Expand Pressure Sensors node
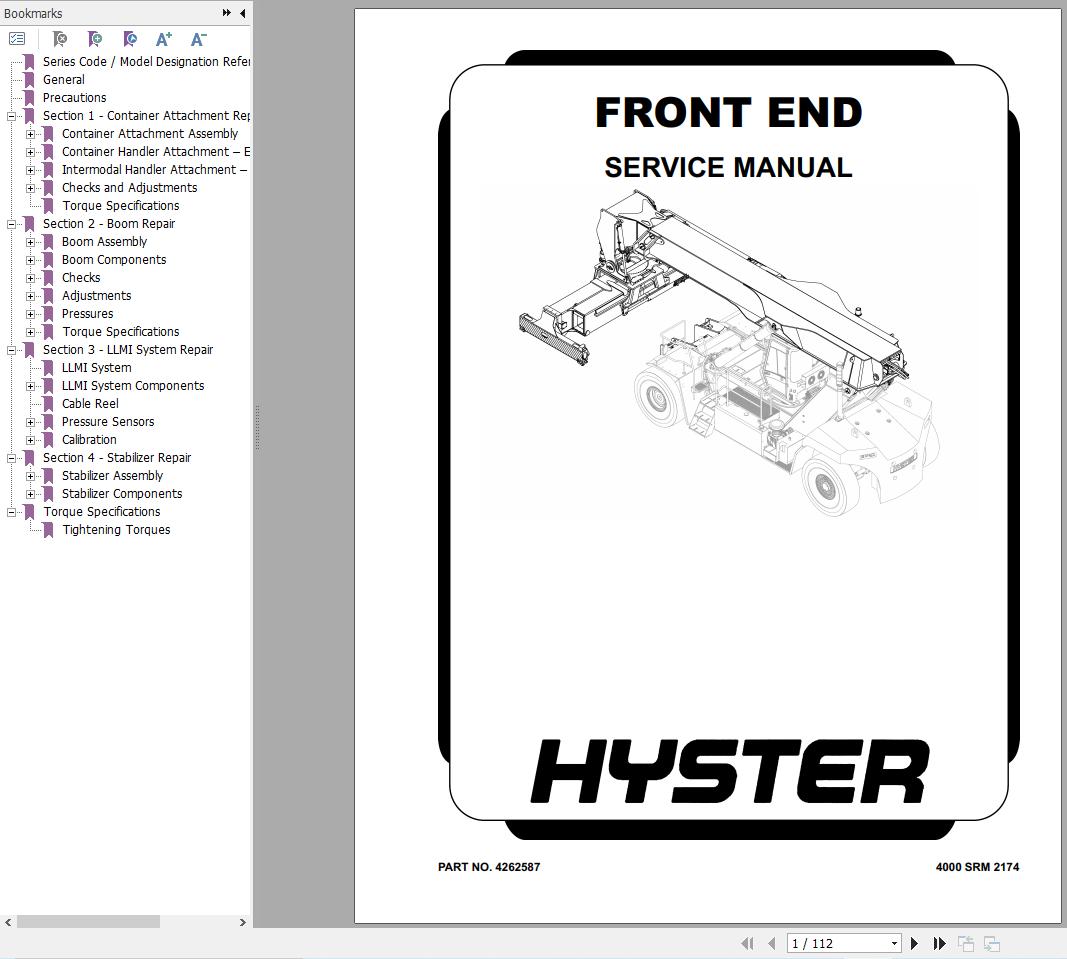Viewport: 1067px width, 959px height. tap(30, 423)
